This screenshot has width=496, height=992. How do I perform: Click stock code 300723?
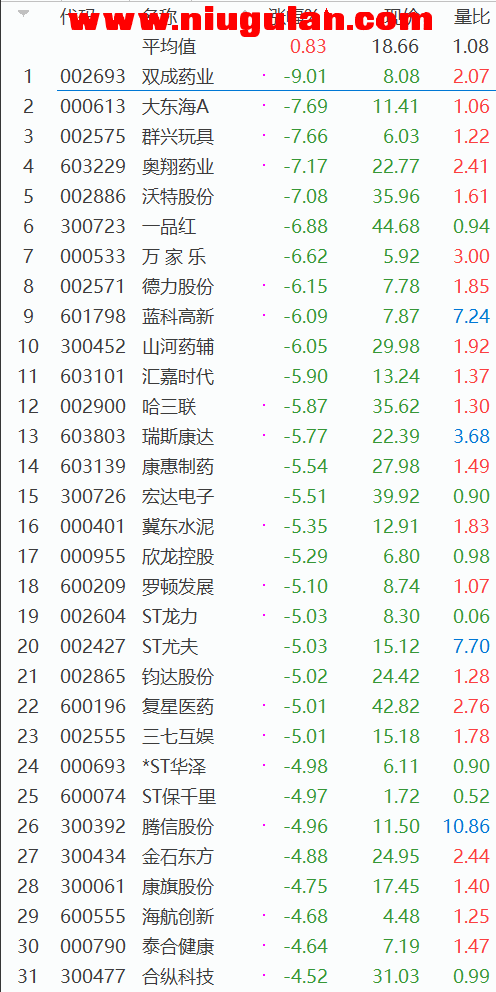(x=93, y=226)
